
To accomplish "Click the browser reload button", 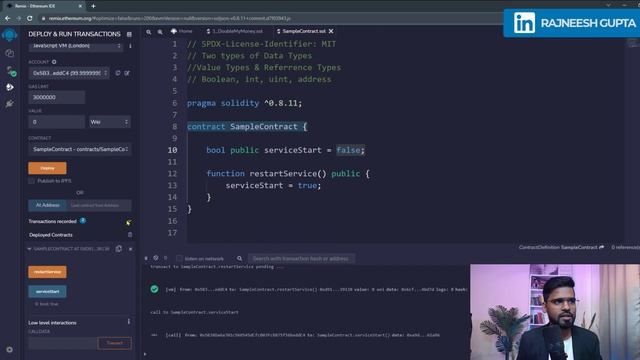I will pos(29,18).
